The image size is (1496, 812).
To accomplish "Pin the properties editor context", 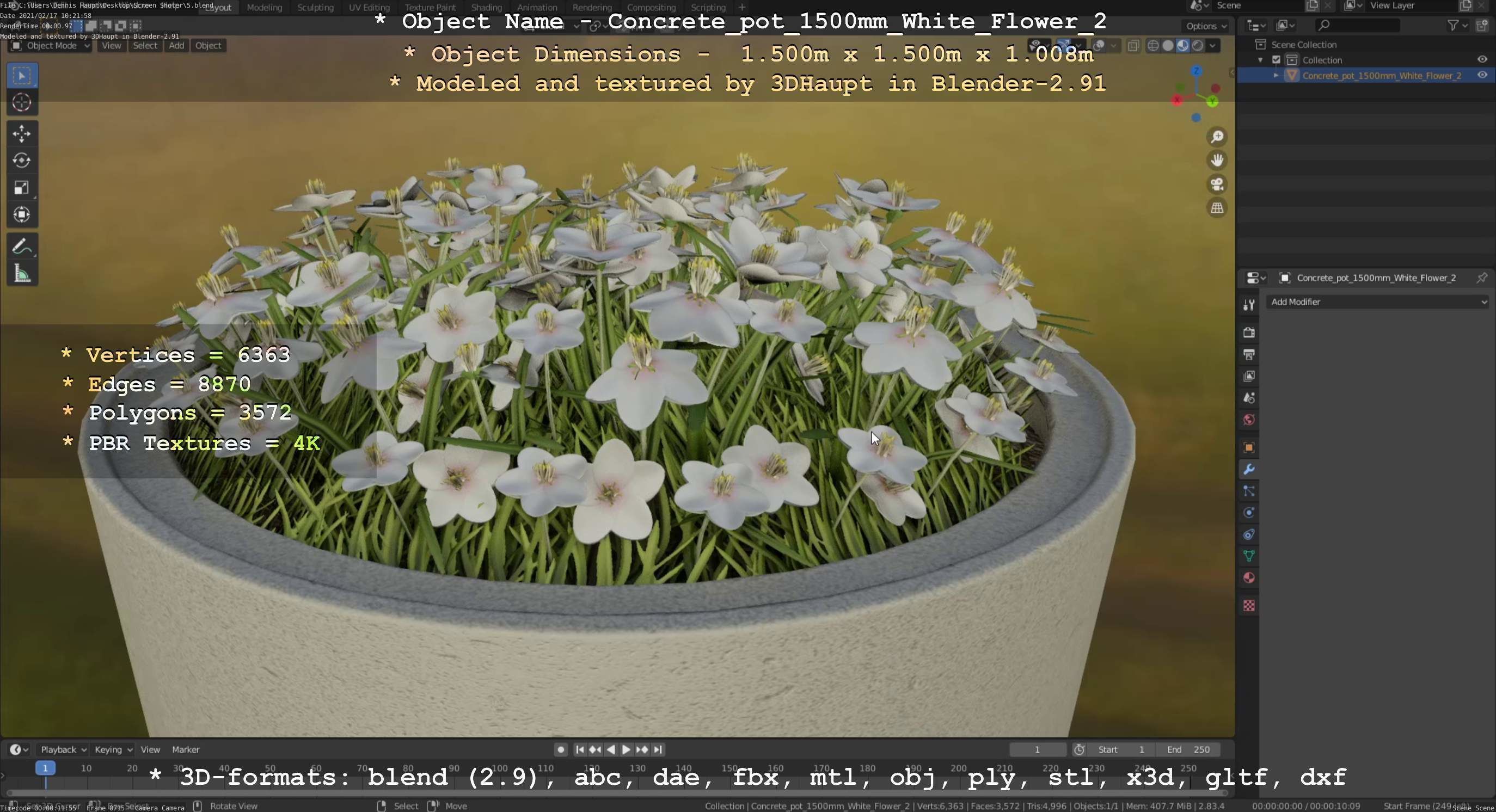I will (1481, 278).
